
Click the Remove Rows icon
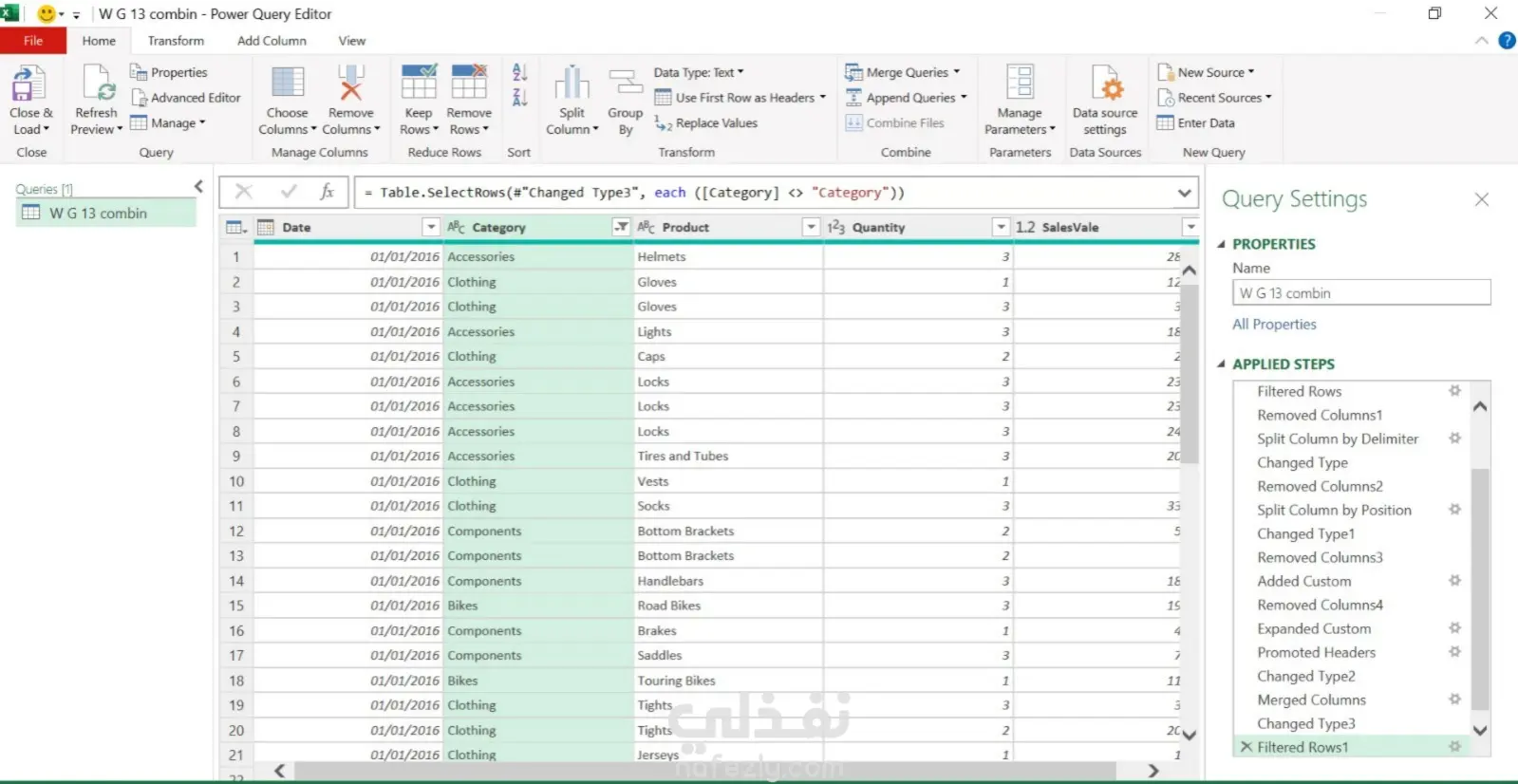tap(469, 83)
